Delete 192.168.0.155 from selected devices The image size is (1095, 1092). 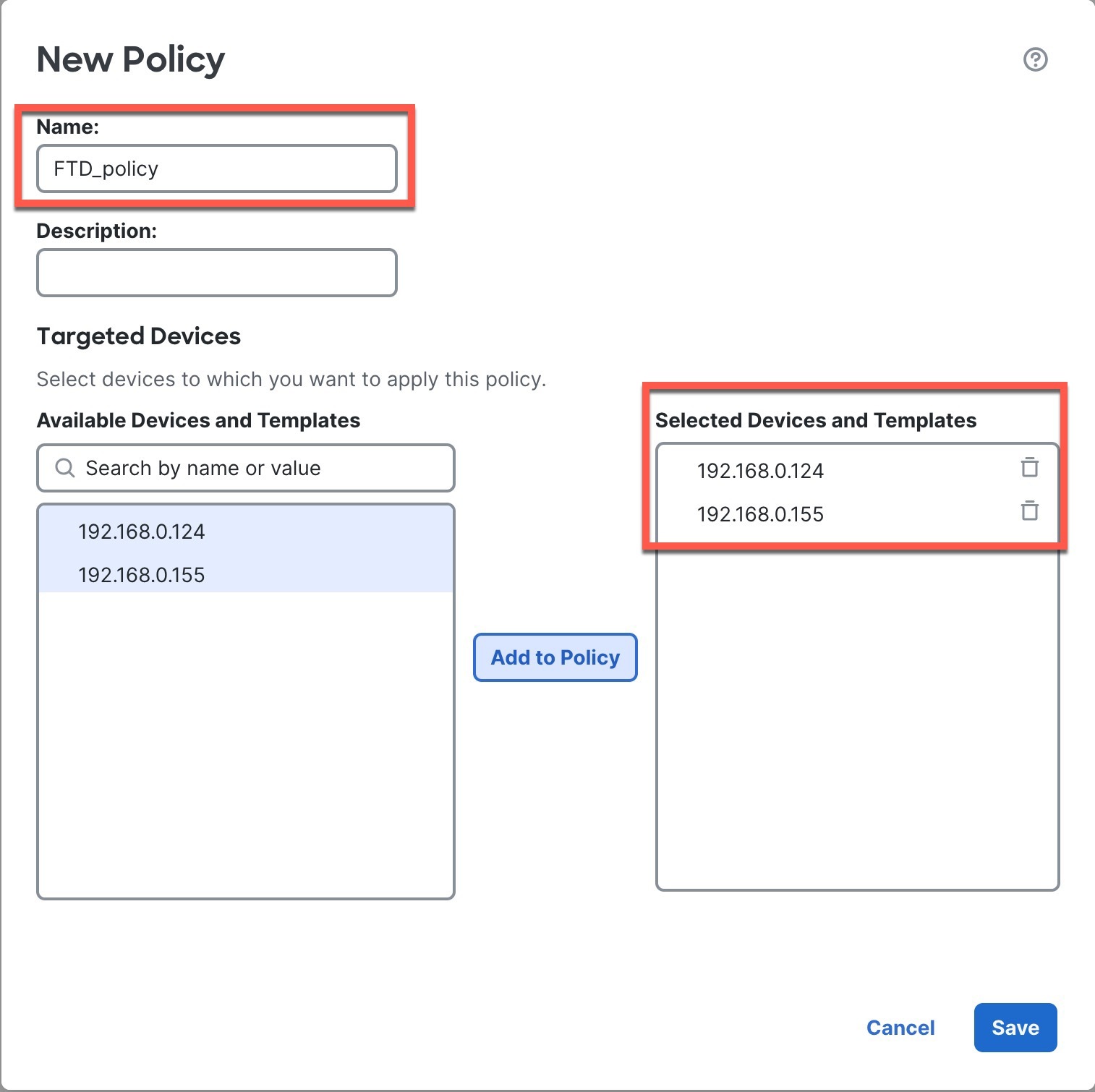[x=1029, y=511]
